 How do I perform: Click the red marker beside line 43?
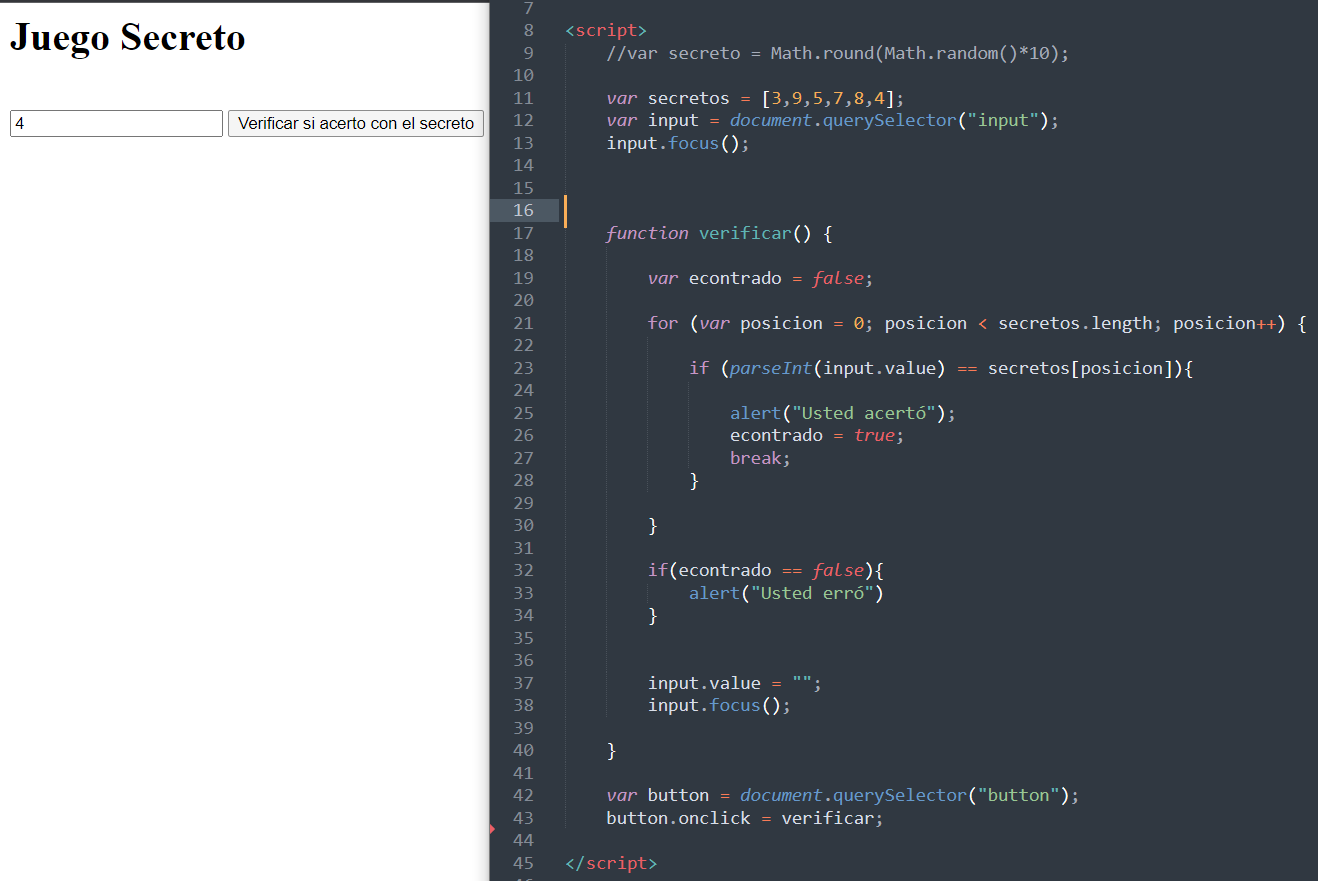point(493,828)
